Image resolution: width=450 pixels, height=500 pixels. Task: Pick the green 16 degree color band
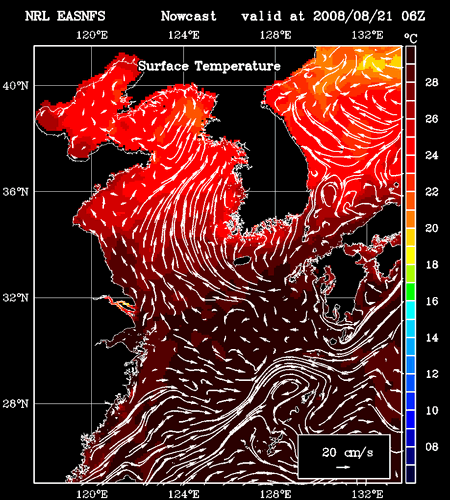pyautogui.click(x=410, y=292)
